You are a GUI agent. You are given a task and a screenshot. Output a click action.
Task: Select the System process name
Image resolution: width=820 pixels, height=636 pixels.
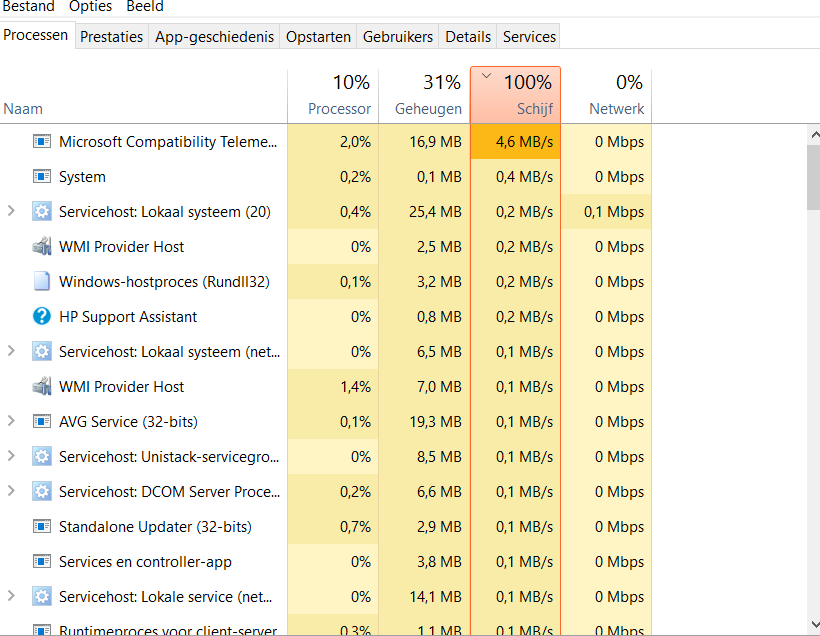82,177
